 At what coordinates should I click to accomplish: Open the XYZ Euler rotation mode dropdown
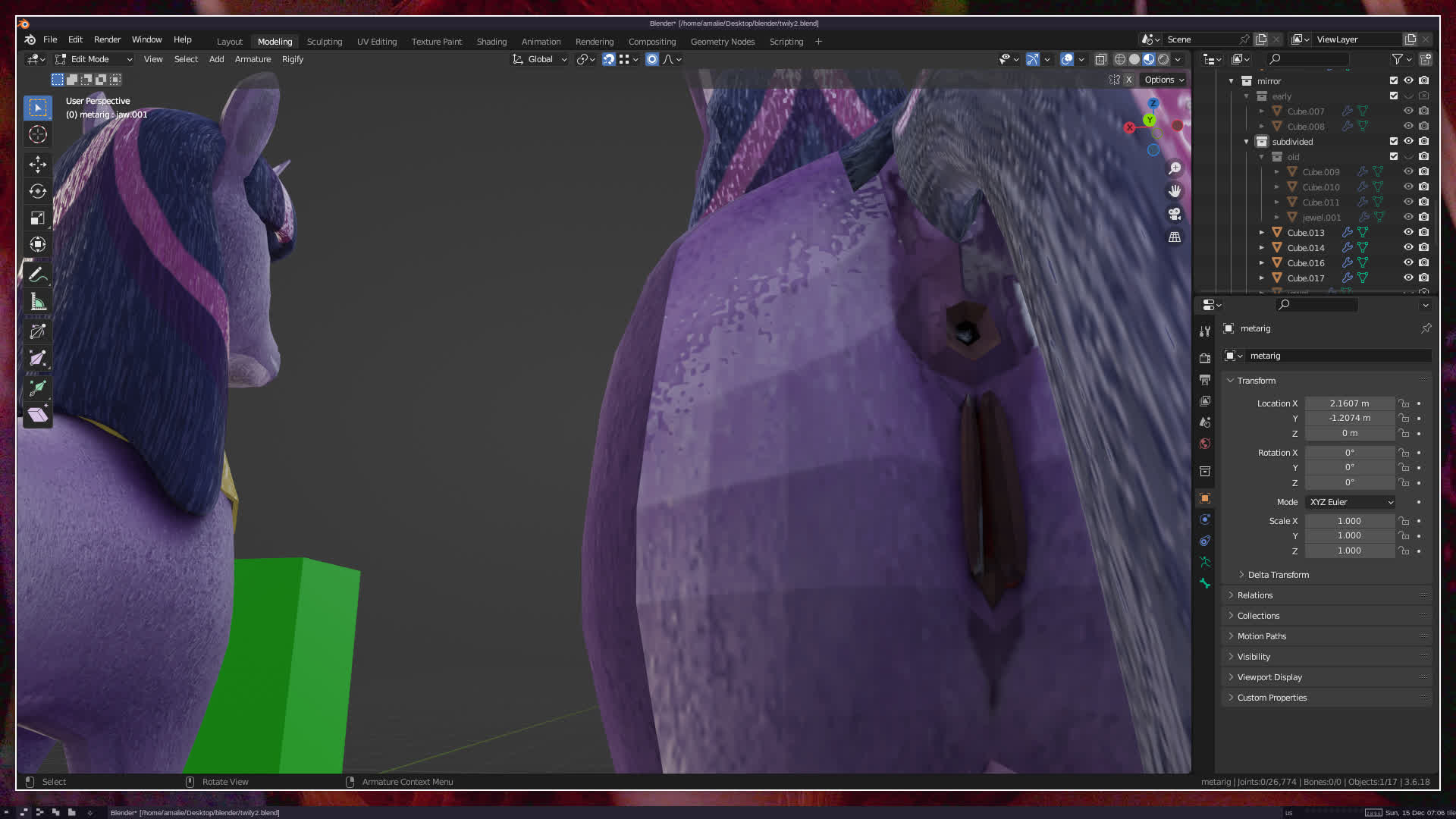pos(1351,502)
